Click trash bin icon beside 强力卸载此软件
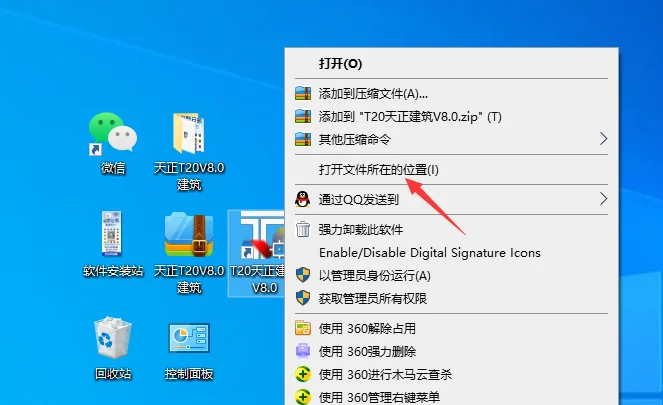 click(303, 230)
